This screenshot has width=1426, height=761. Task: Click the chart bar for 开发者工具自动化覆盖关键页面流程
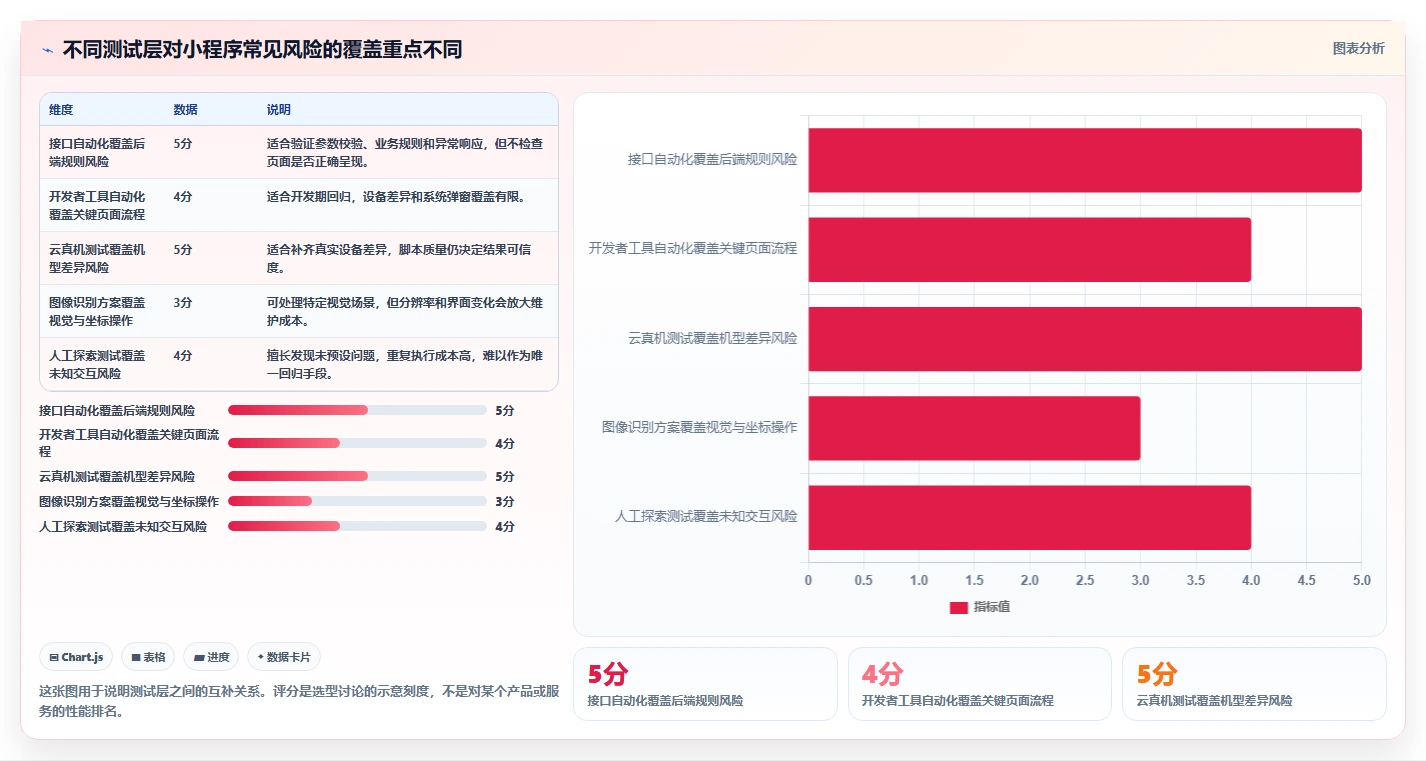1030,249
